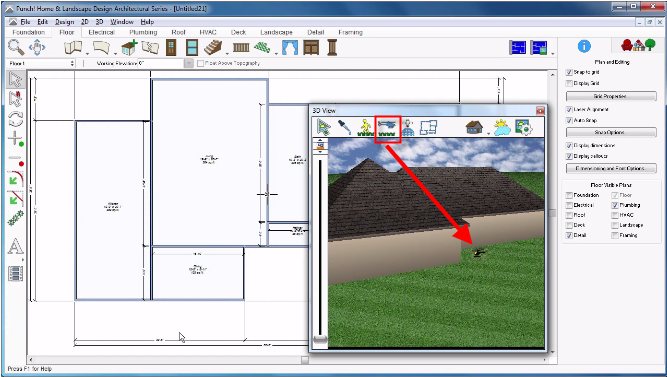Image resolution: width=667 pixels, height=377 pixels.
Task: Click Dimensioning and Font Options button
Action: (x=611, y=169)
